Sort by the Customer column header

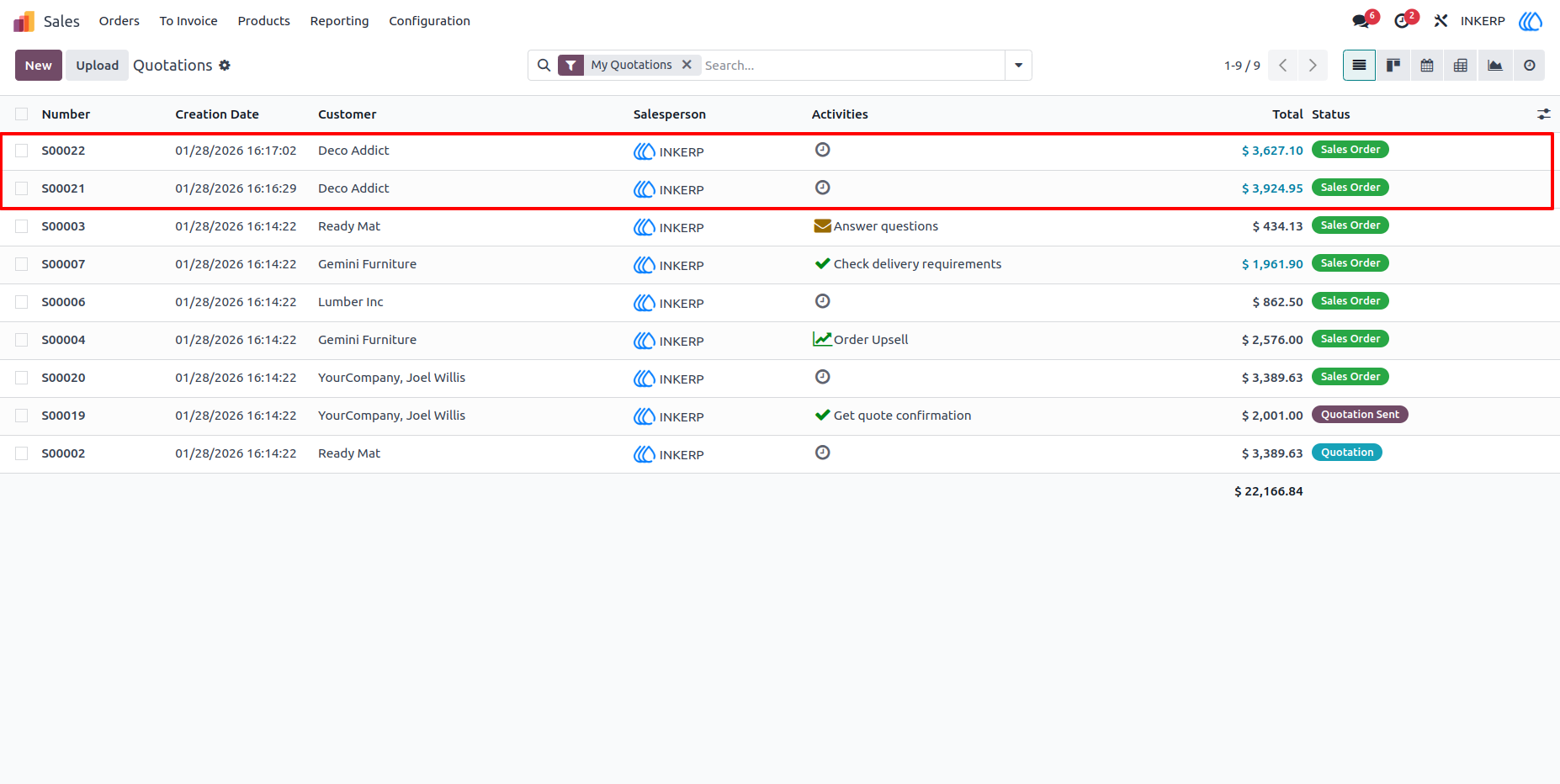[x=348, y=114]
